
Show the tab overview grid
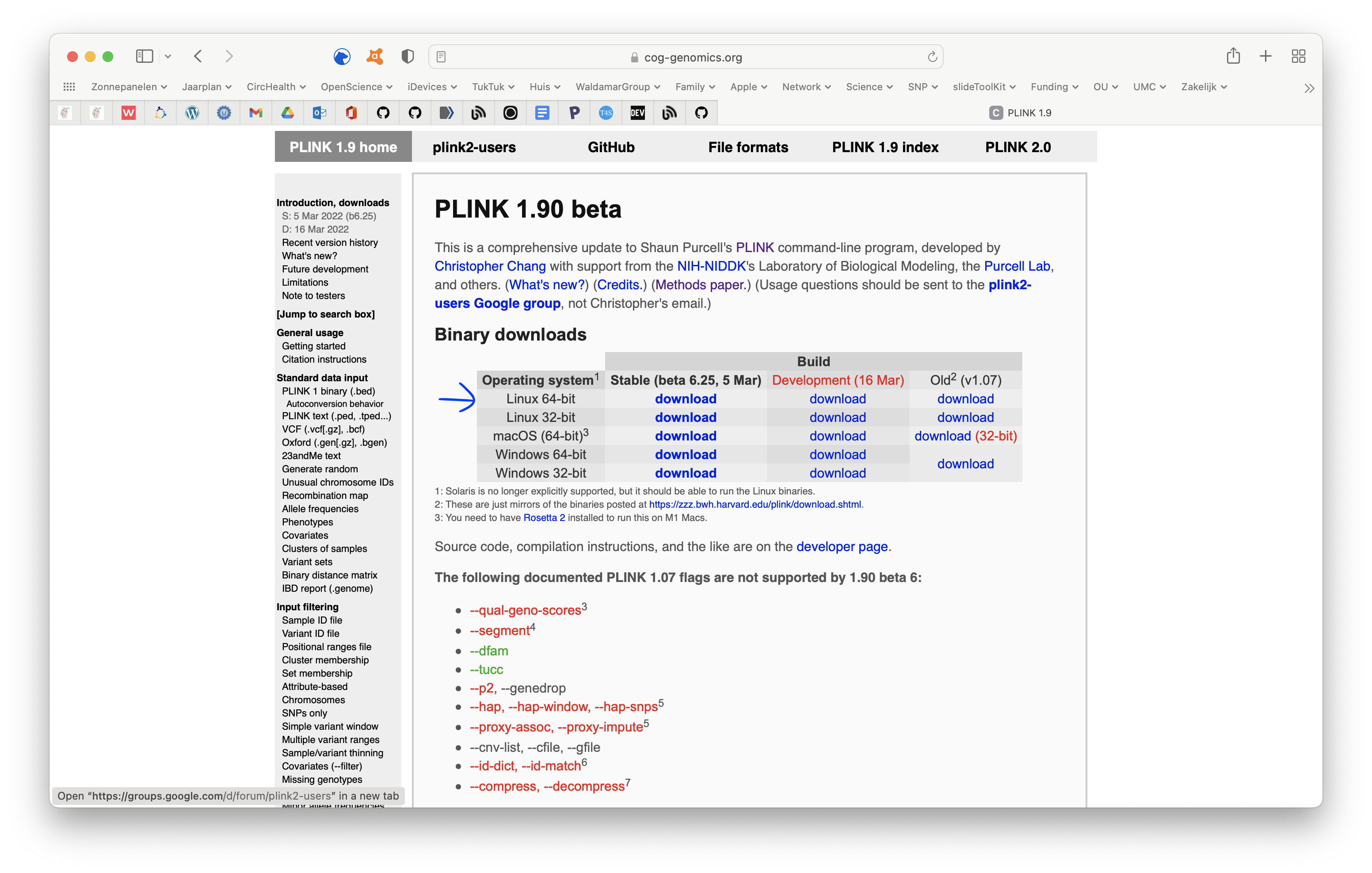tap(1299, 56)
